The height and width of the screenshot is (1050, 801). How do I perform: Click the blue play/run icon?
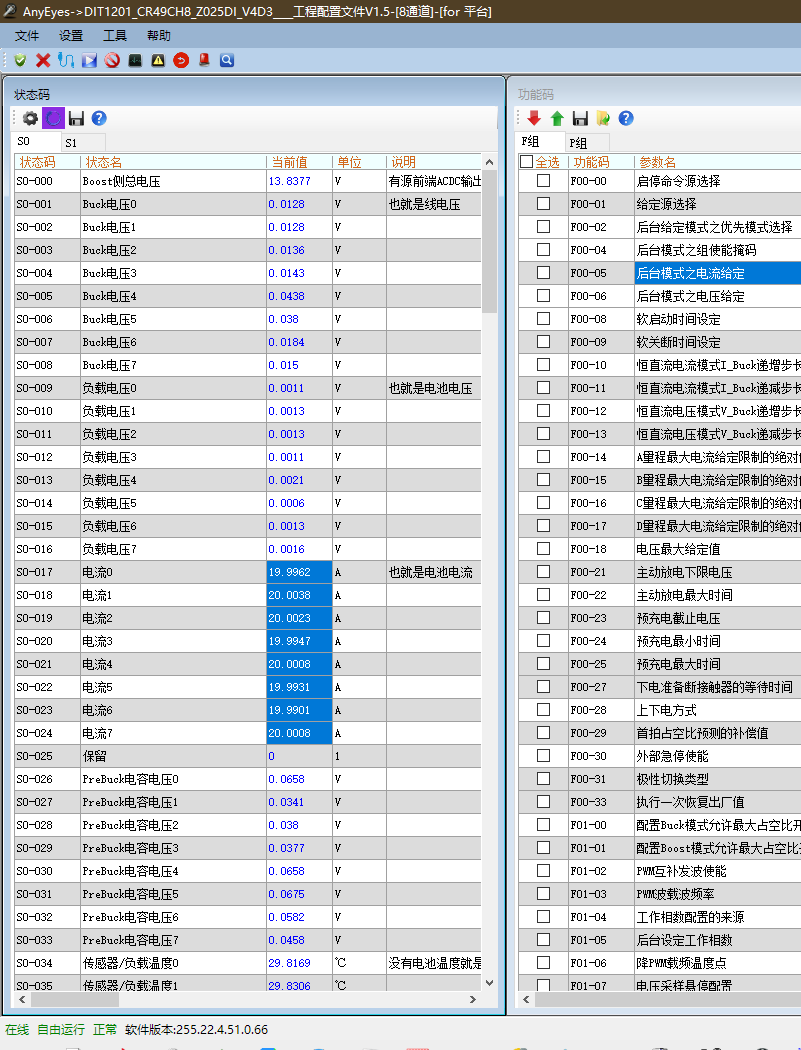89,60
